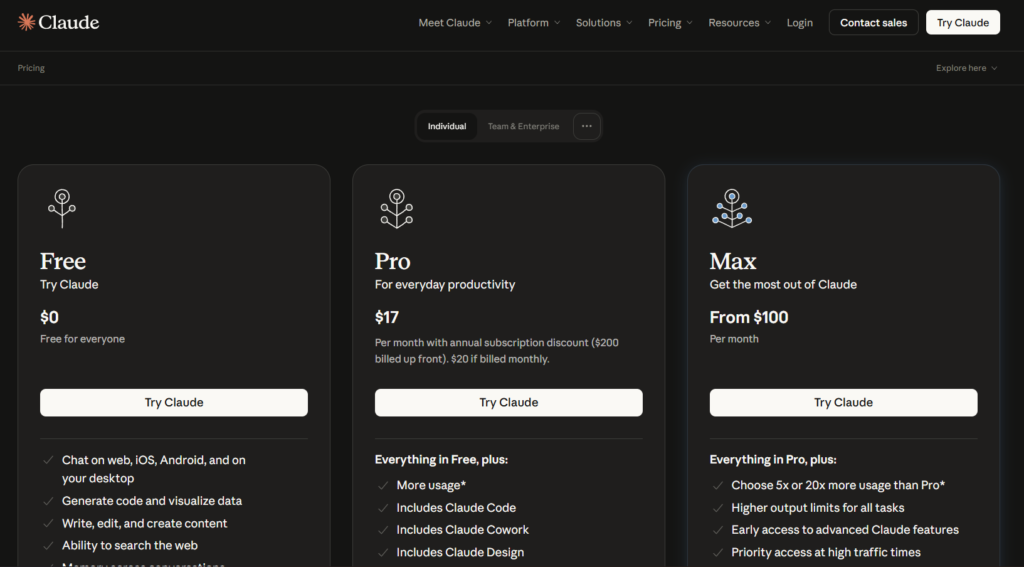This screenshot has height=567, width=1024.
Task: Click the 'Free for everyone' text
Action: (82, 339)
